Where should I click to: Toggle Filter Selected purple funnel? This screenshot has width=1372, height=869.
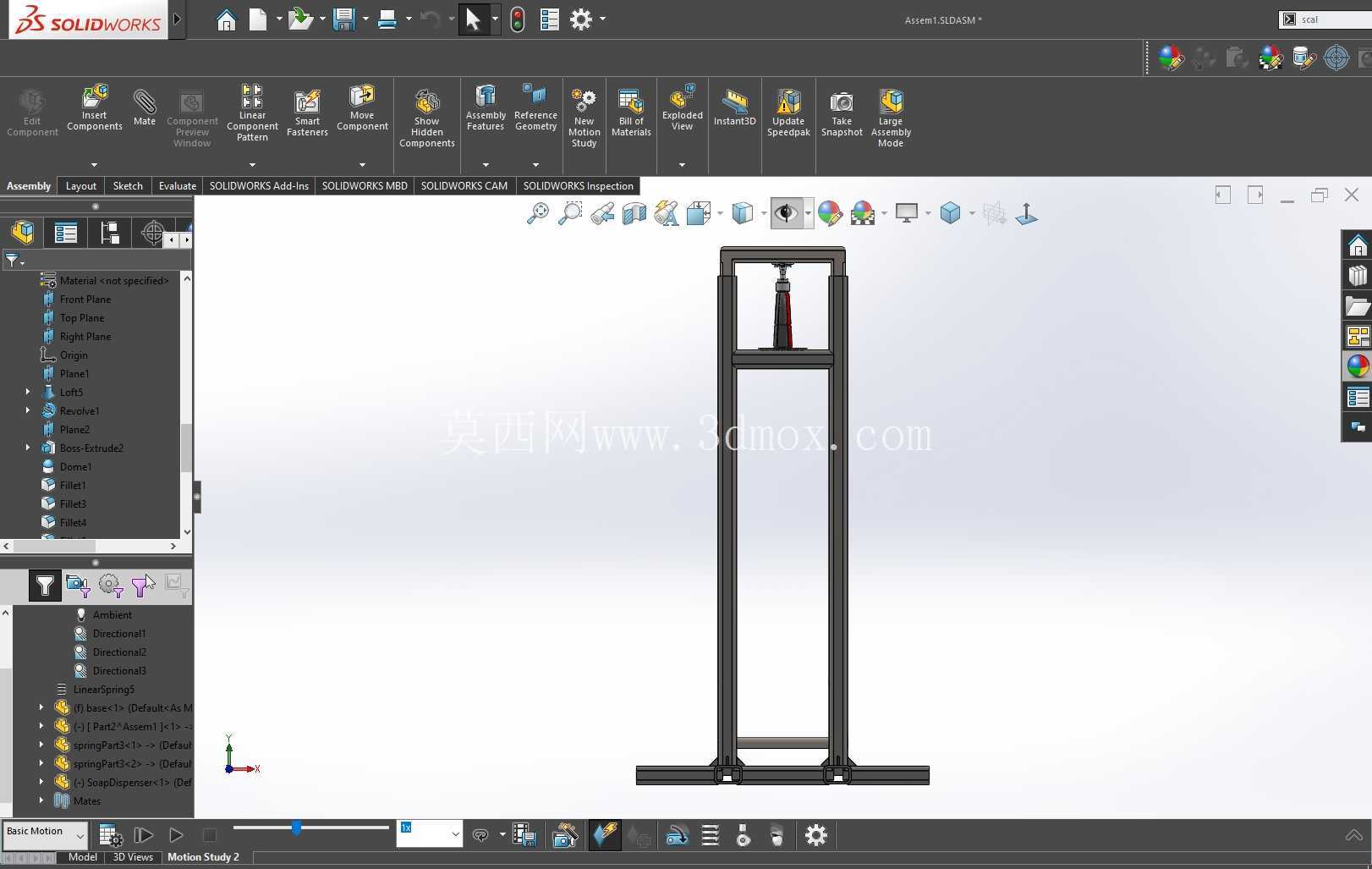coord(141,585)
